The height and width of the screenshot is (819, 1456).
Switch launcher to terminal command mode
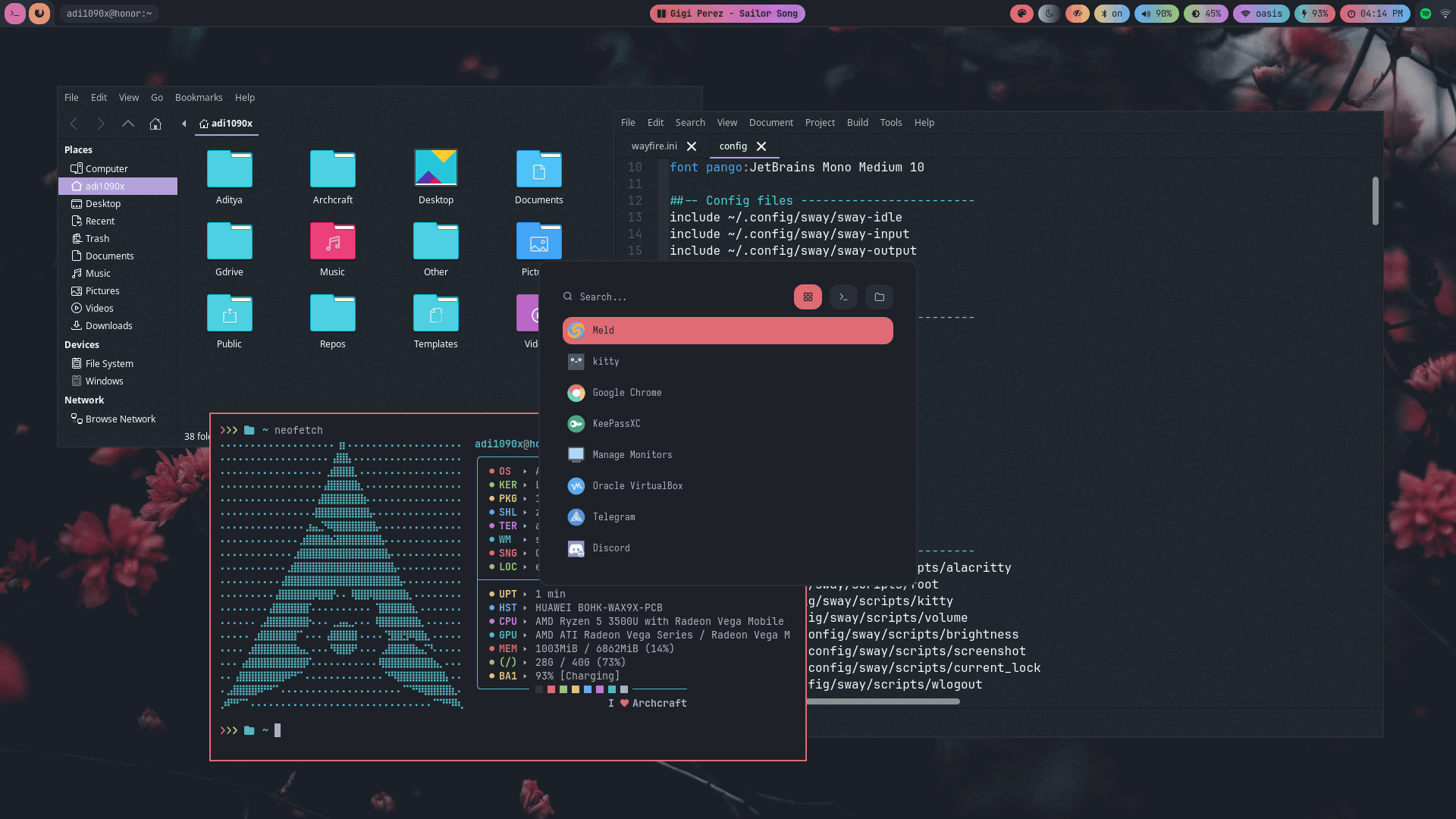(x=843, y=297)
